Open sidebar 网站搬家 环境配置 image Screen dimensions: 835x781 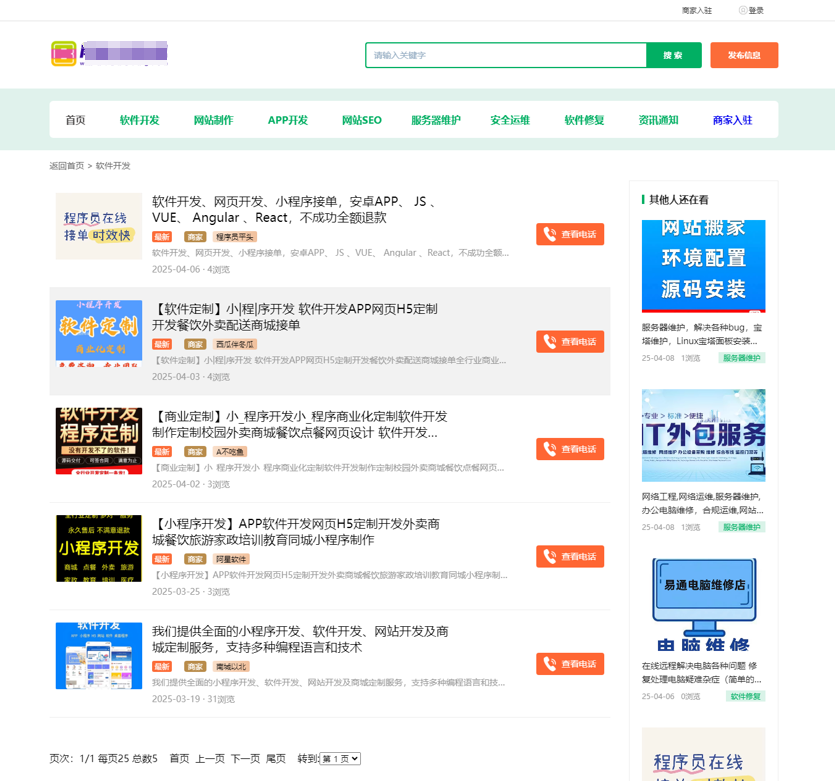tap(703, 266)
